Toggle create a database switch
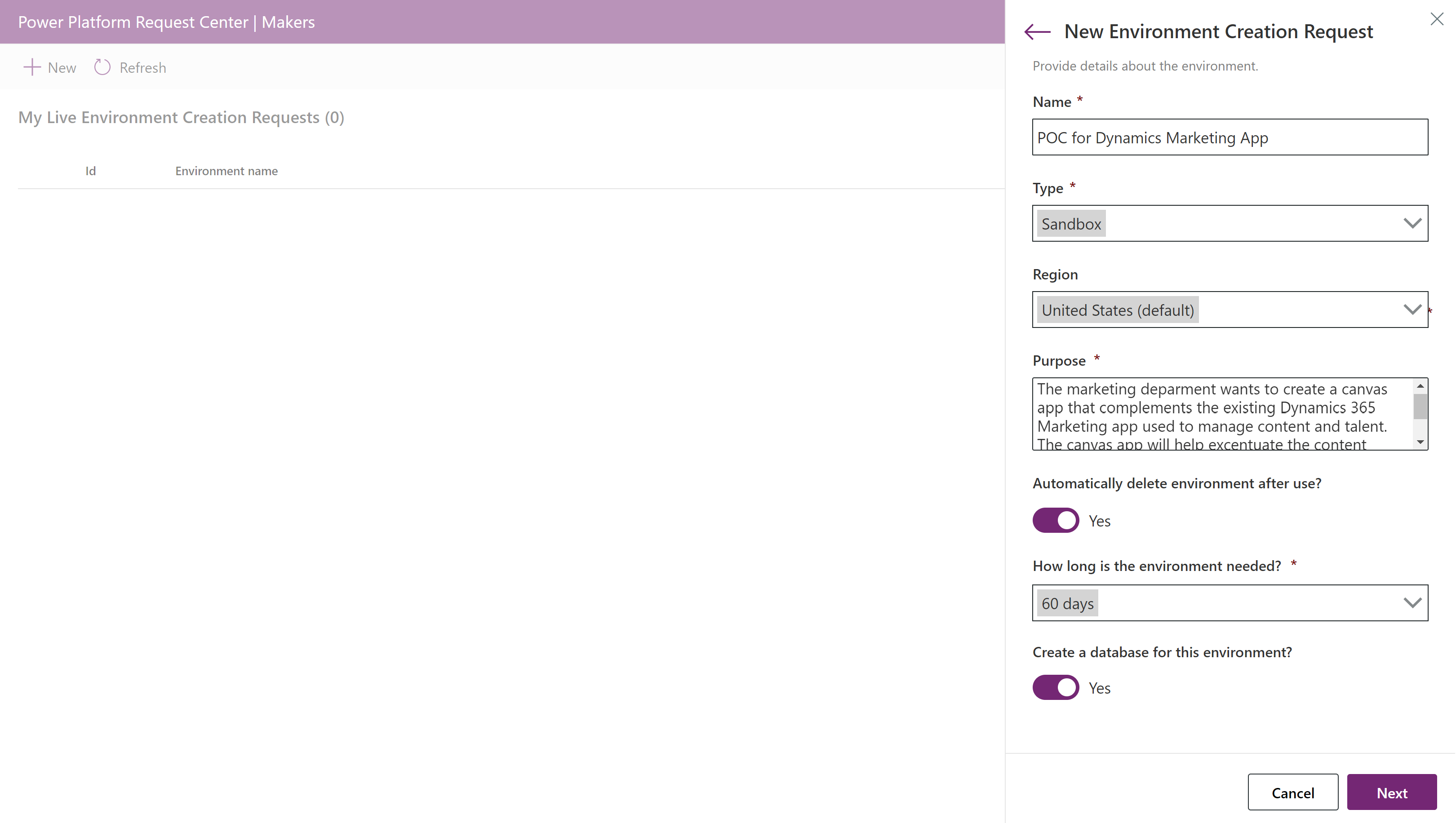 (x=1055, y=687)
